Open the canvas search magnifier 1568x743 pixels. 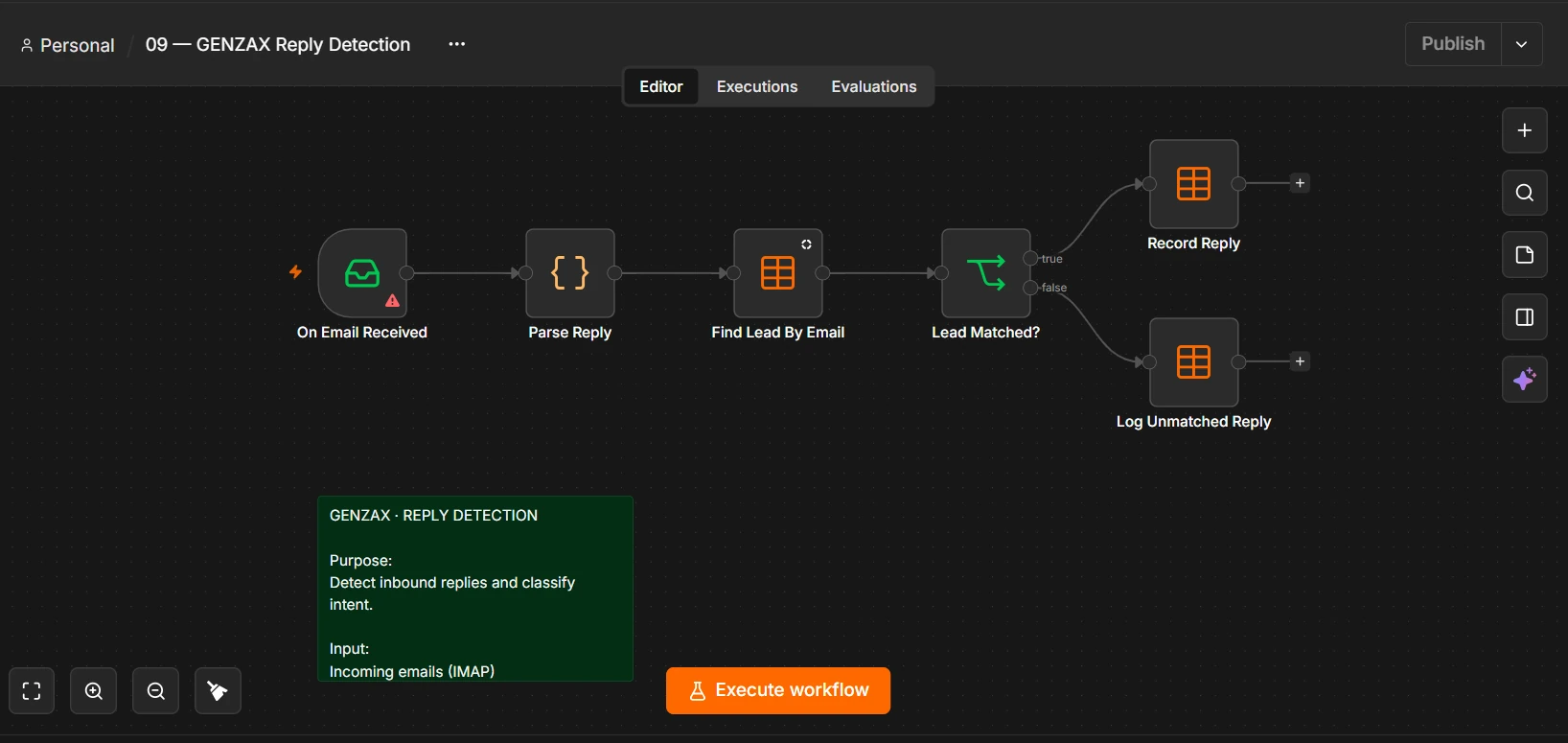click(x=1525, y=193)
